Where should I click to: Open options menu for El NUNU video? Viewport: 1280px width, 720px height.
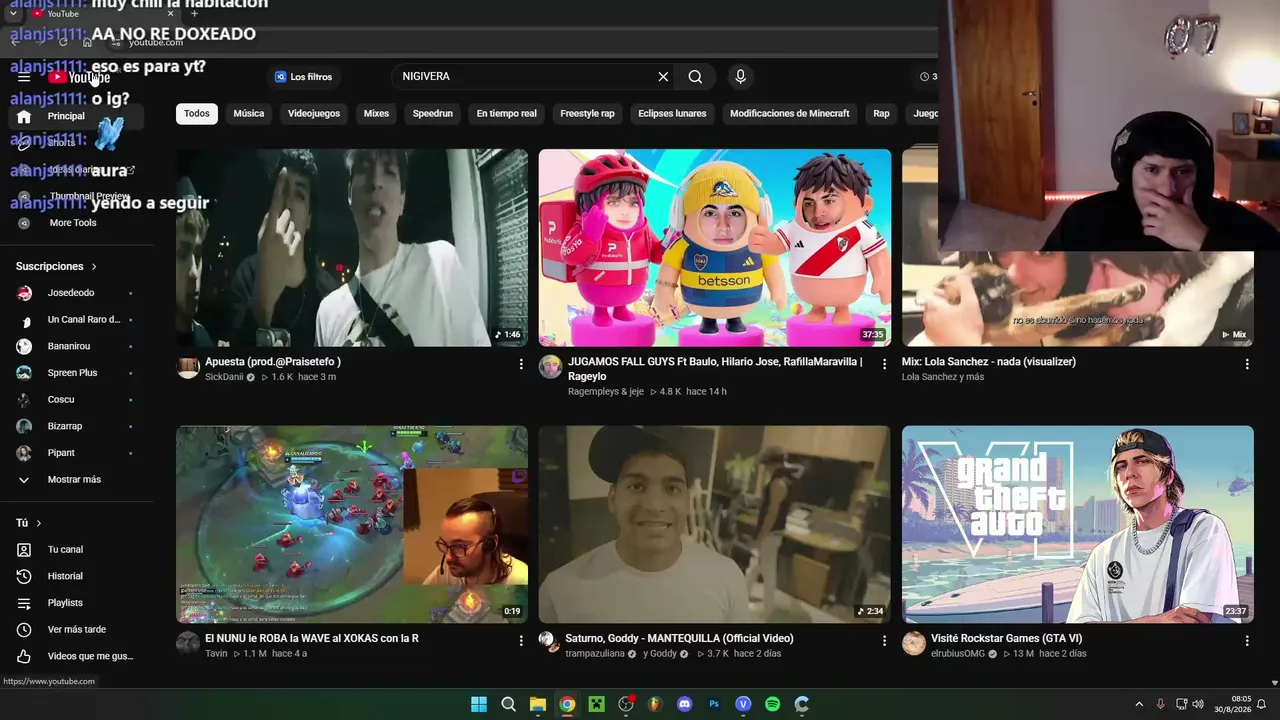tap(521, 640)
